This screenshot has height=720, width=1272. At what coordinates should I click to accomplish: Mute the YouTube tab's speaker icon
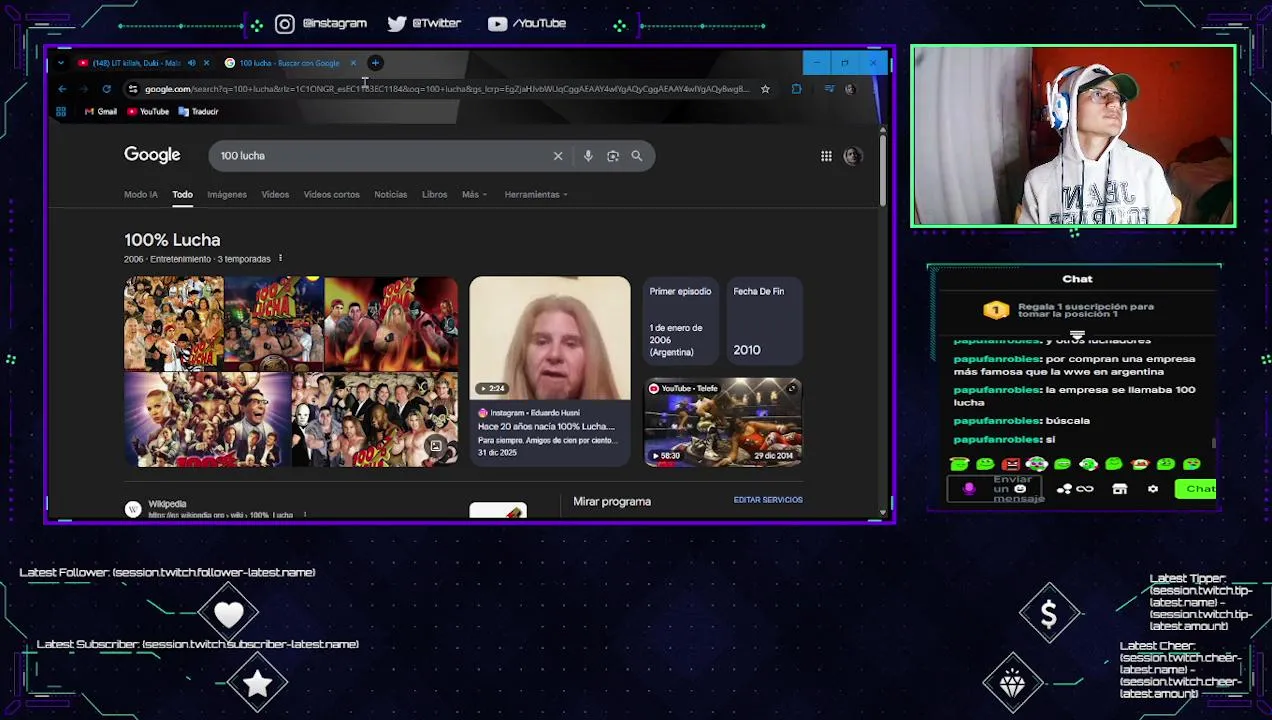click(191, 63)
